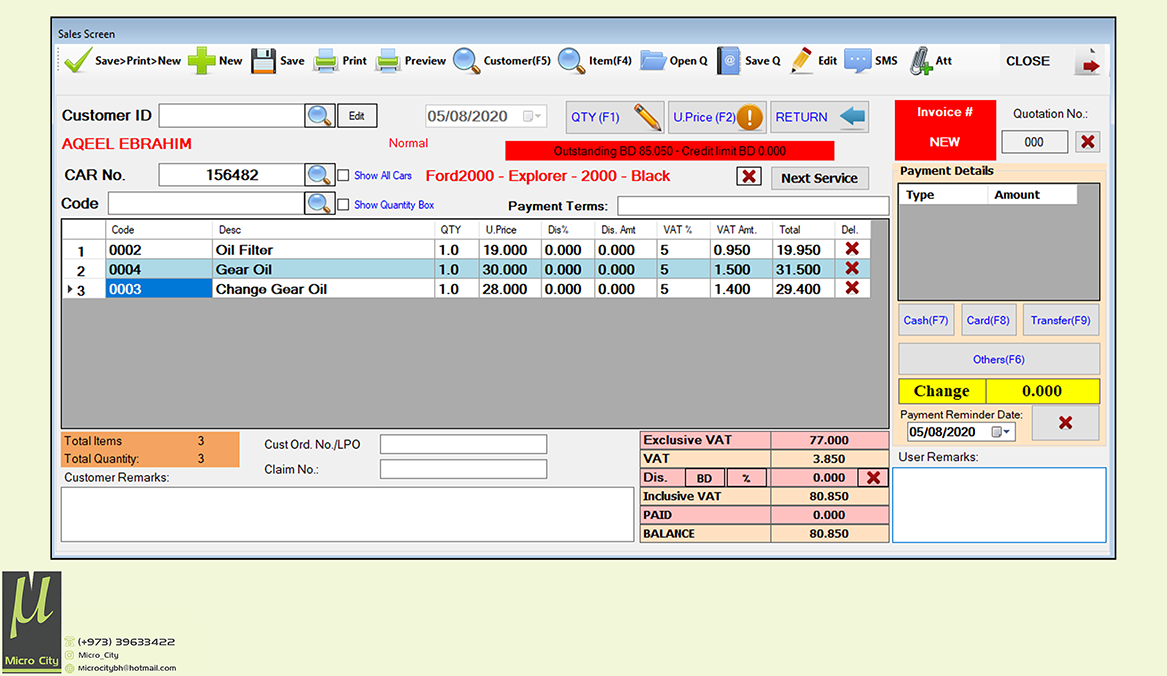Open the invoice date dropdown
Viewport: 1167px width, 676px height.
pyautogui.click(x=533, y=116)
